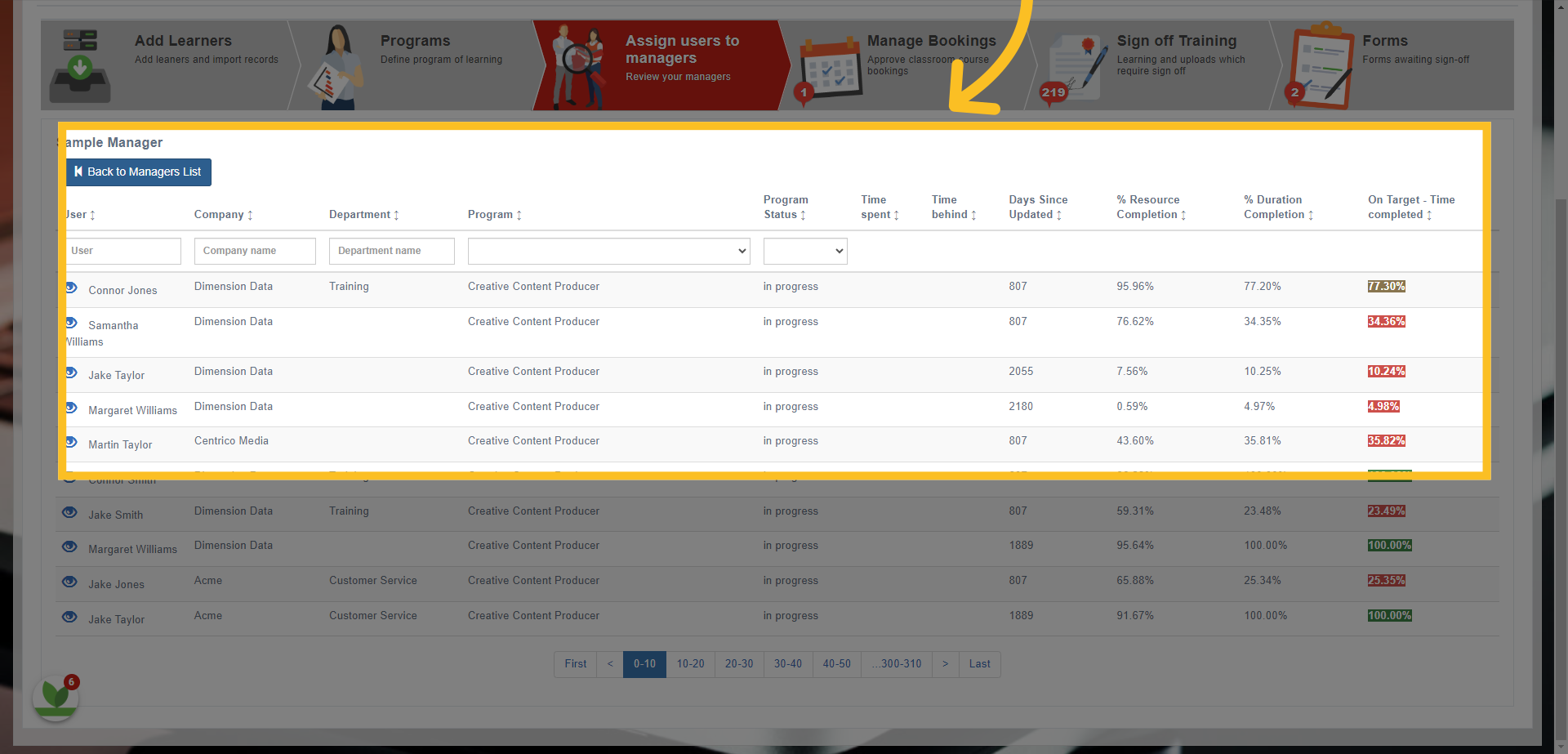
Task: Click eye icon beside Jake Smith
Action: [70, 512]
